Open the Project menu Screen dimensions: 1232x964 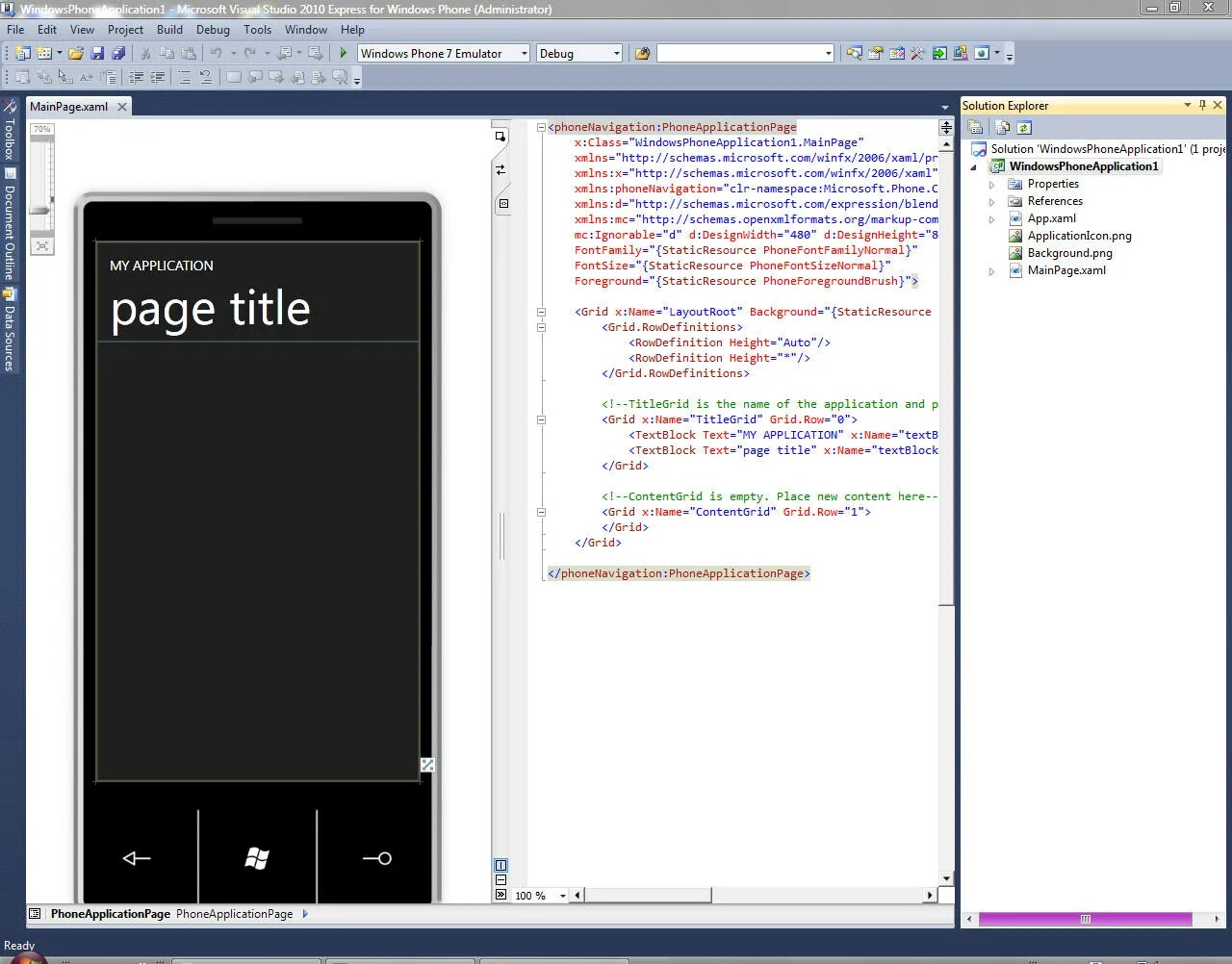tap(125, 30)
